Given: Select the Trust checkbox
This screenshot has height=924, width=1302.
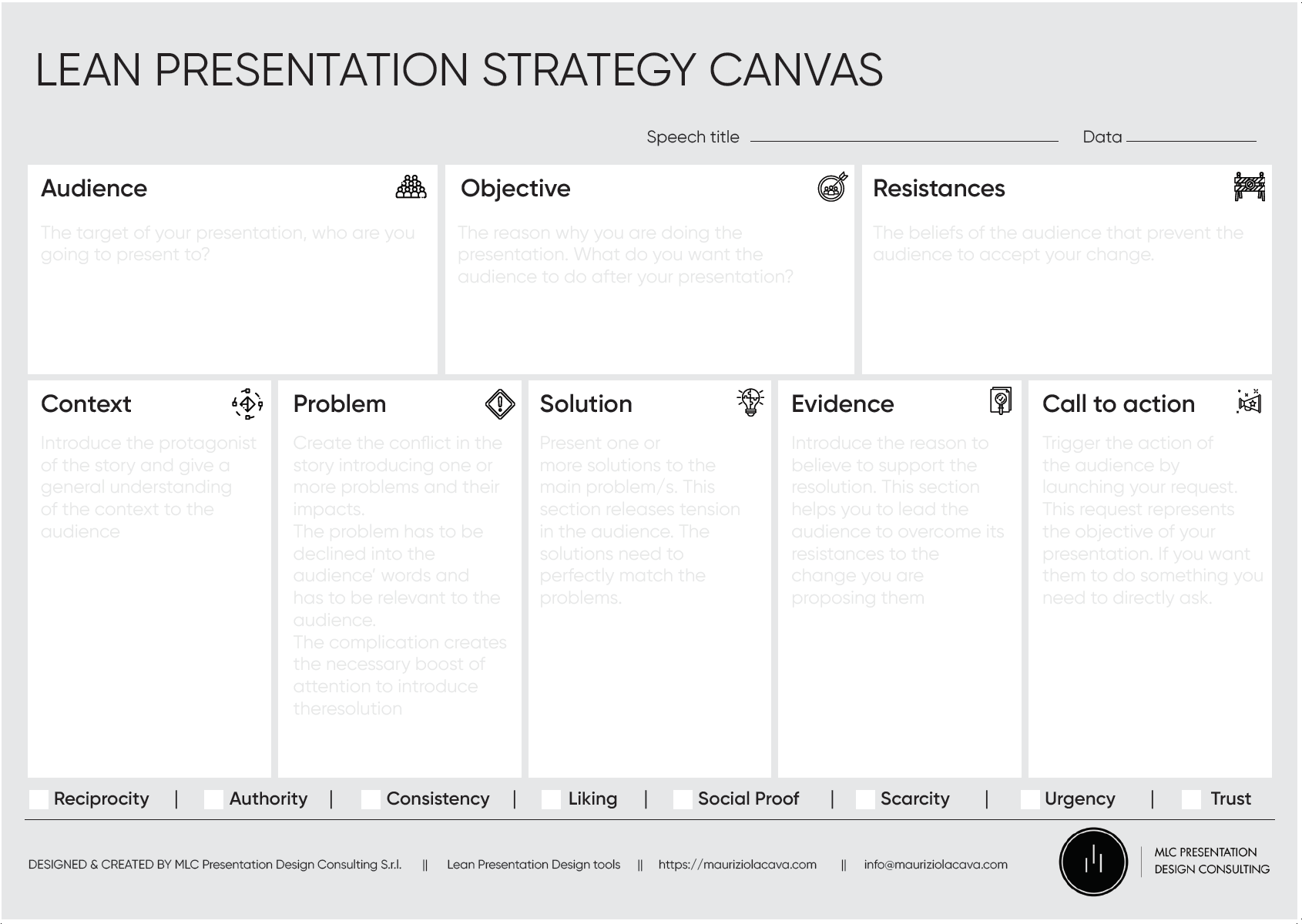Looking at the screenshot, I should 1191,799.
